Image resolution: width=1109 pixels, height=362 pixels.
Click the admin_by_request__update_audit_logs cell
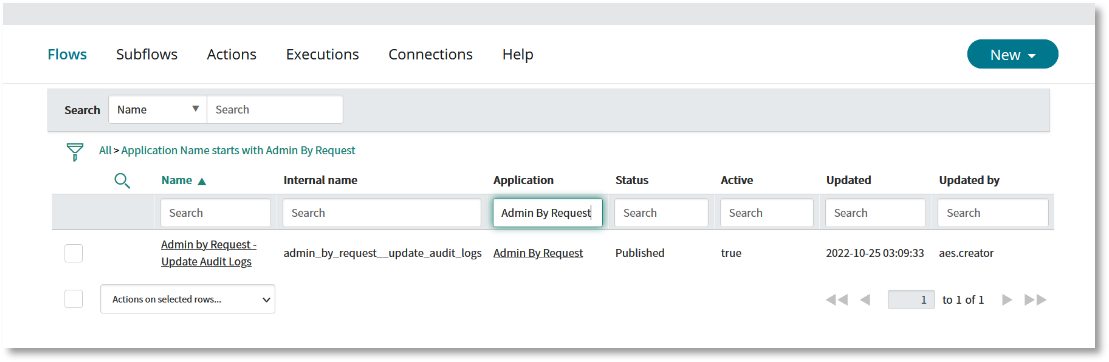(383, 253)
